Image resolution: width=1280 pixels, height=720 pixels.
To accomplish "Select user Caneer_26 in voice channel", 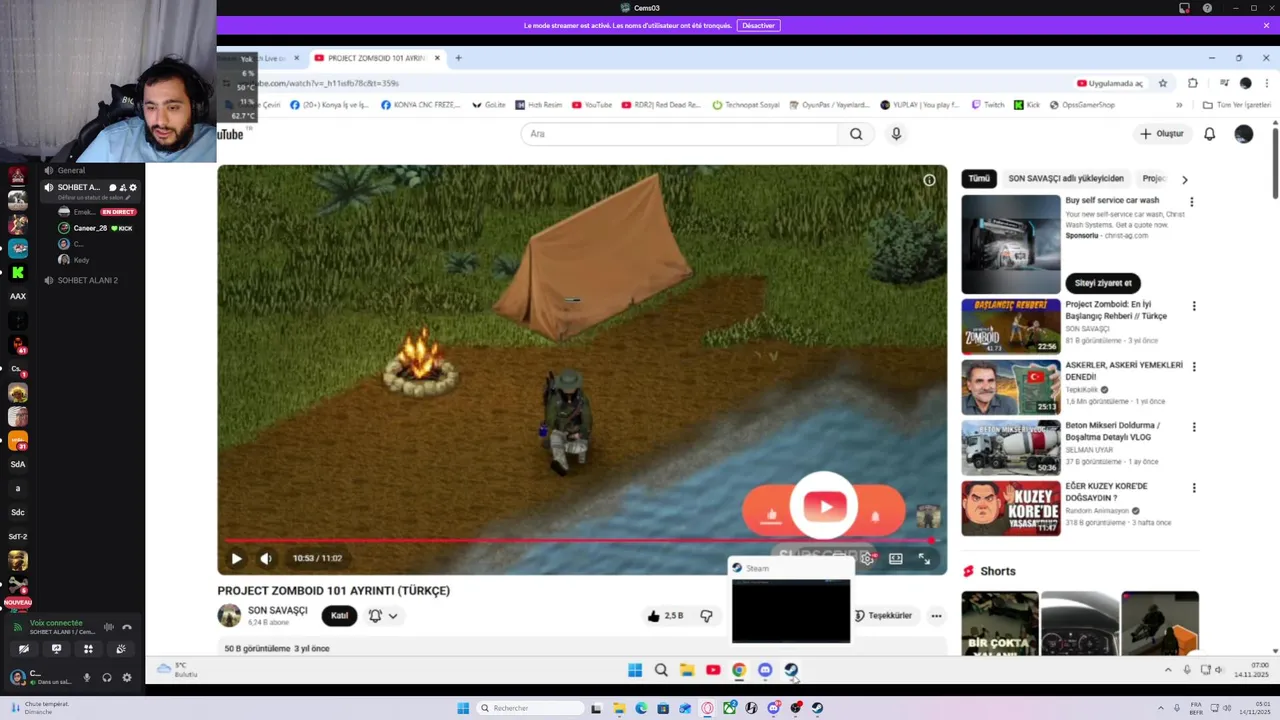I will (90, 228).
